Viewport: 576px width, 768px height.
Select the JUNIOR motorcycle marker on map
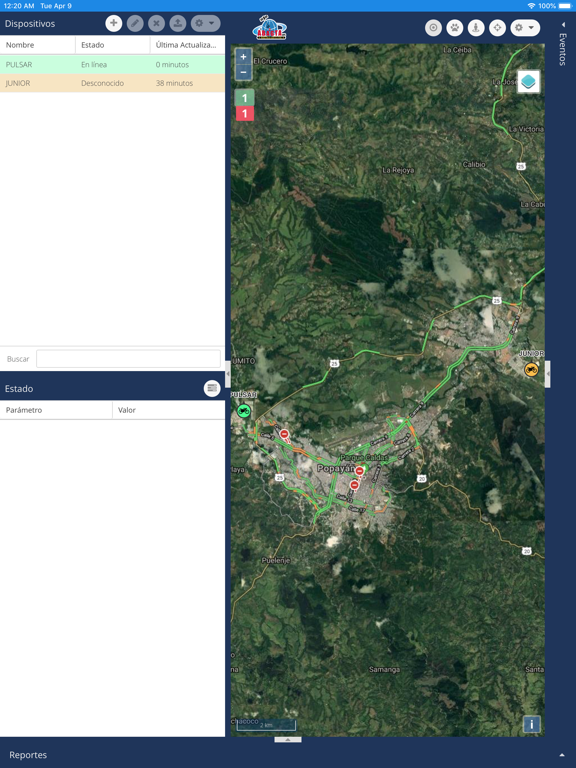[531, 369]
